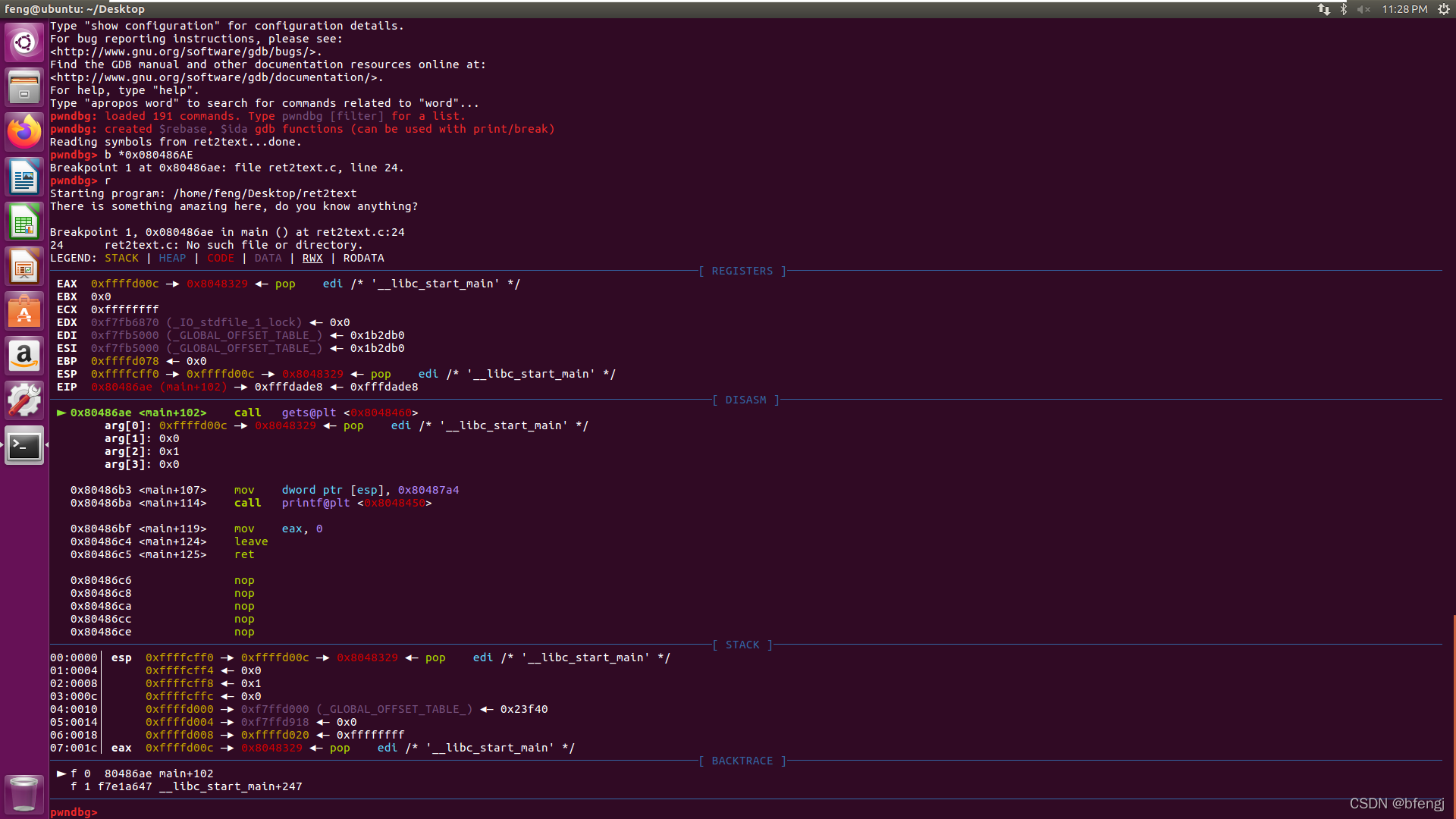The width and height of the screenshot is (1456, 819).
Task: Open the system power gear menu
Action: [1443, 9]
